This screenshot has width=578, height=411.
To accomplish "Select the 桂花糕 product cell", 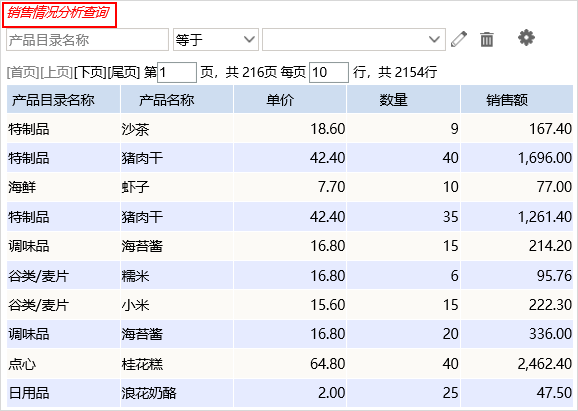I will pyautogui.click(x=177, y=364).
